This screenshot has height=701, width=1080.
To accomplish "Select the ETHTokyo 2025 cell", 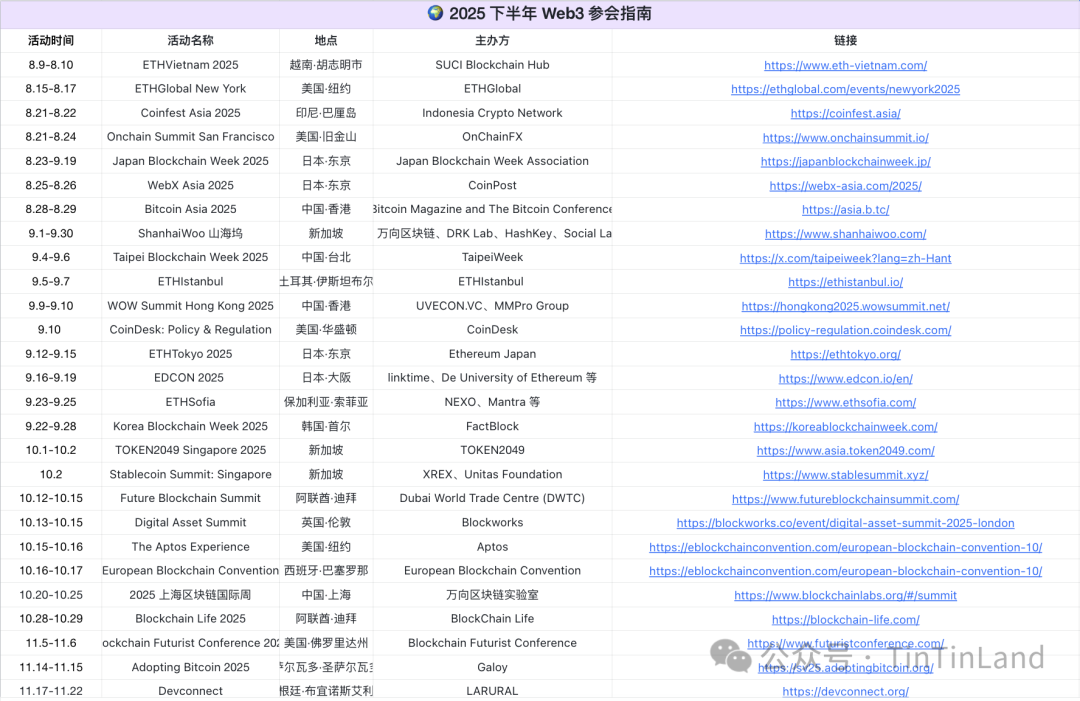I will point(191,354).
